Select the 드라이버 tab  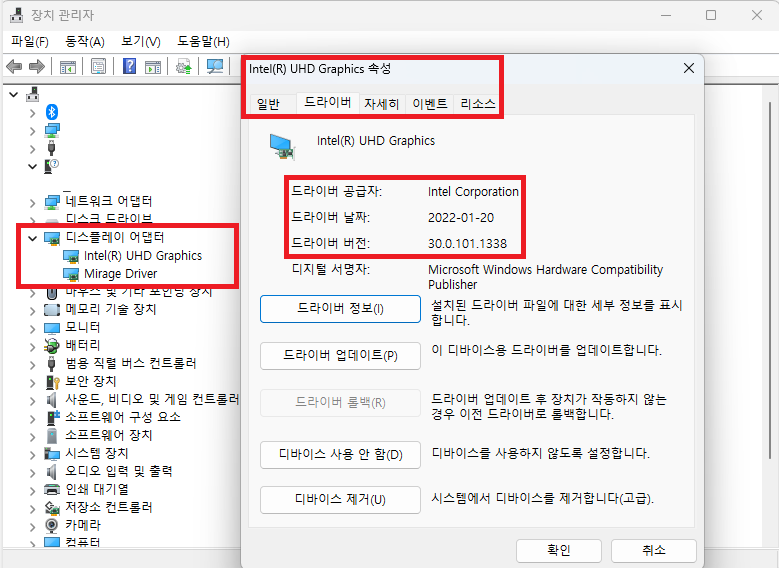[327, 102]
